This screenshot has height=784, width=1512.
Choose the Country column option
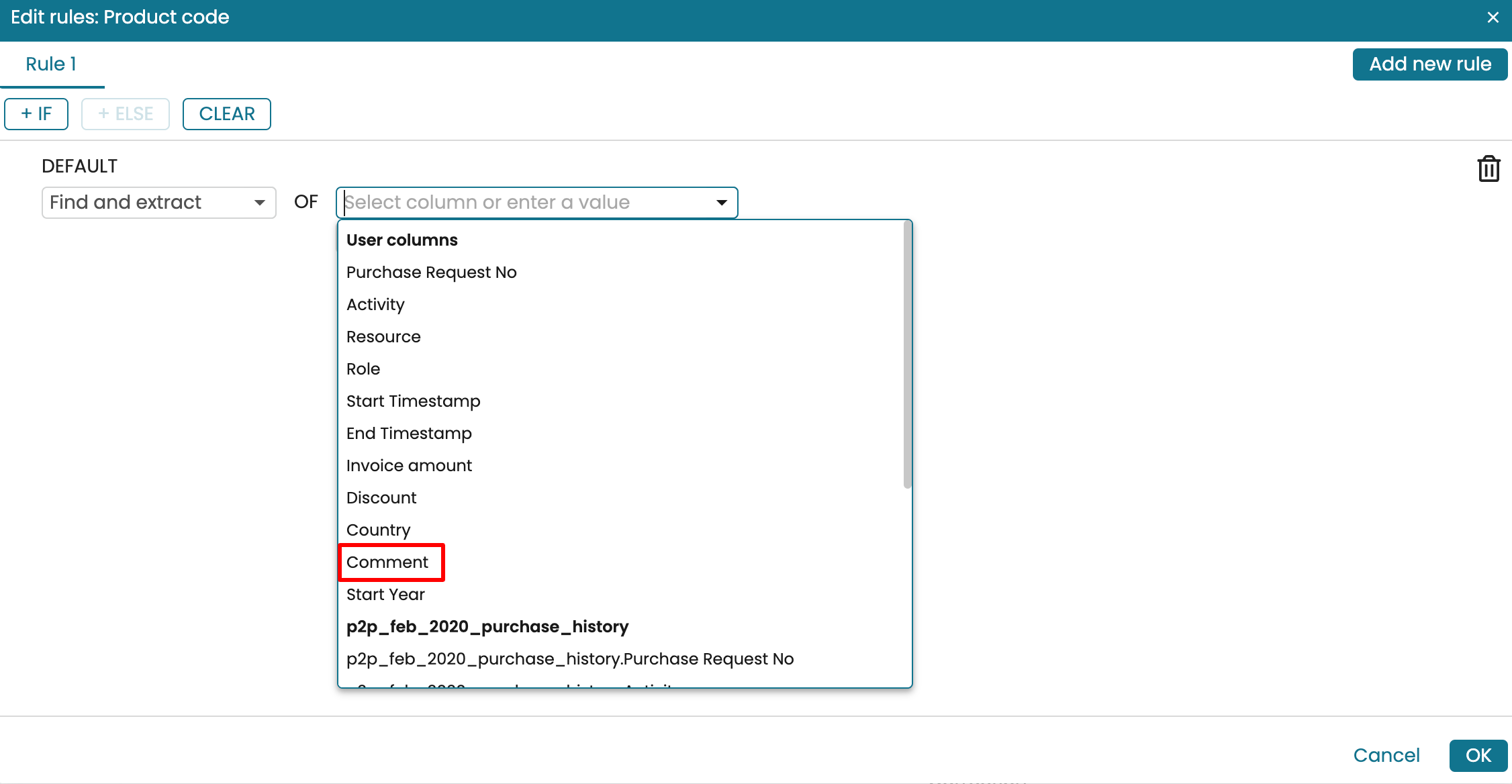378,530
